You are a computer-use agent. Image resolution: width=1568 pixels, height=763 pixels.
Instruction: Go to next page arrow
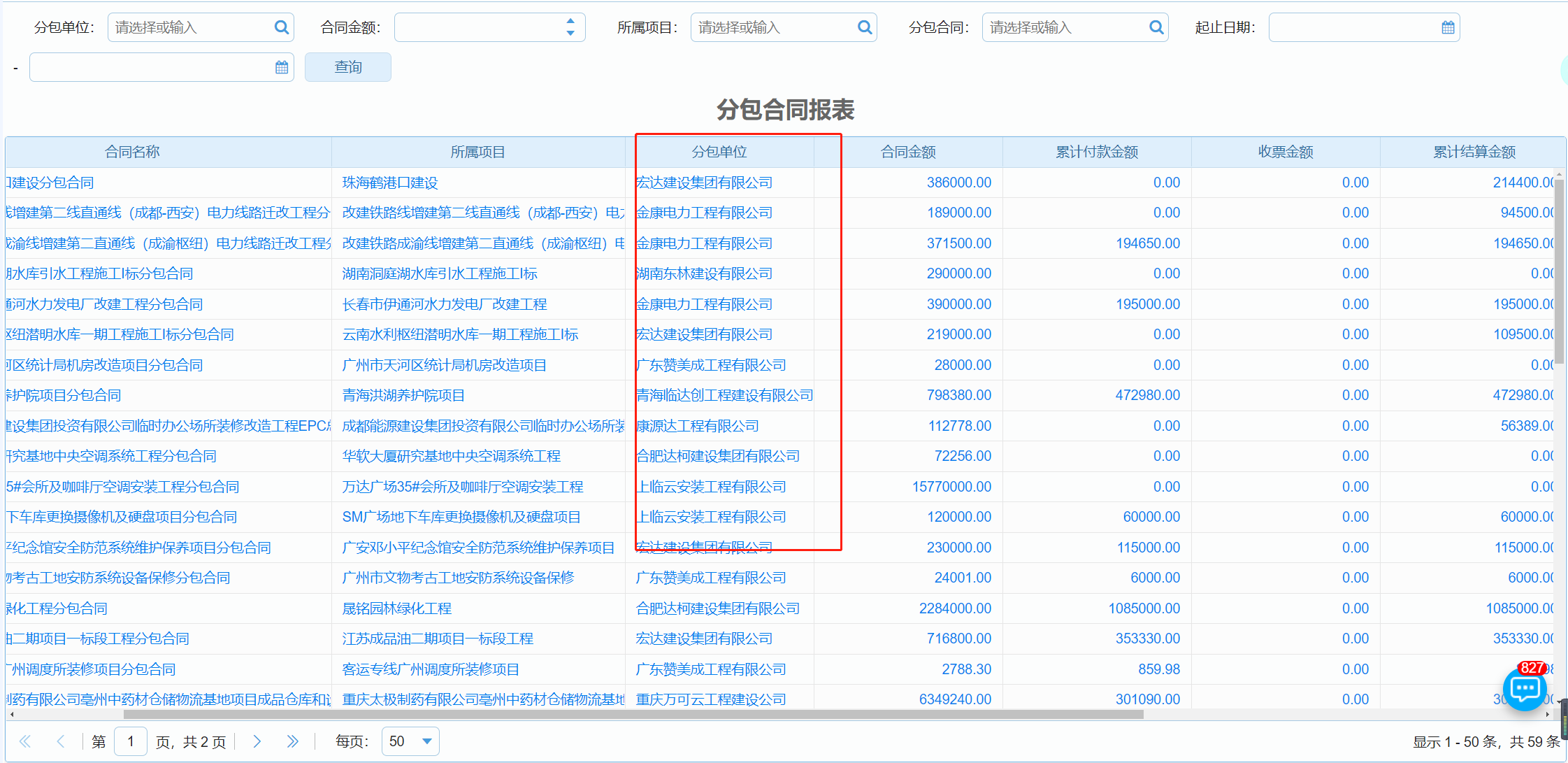pos(257,741)
